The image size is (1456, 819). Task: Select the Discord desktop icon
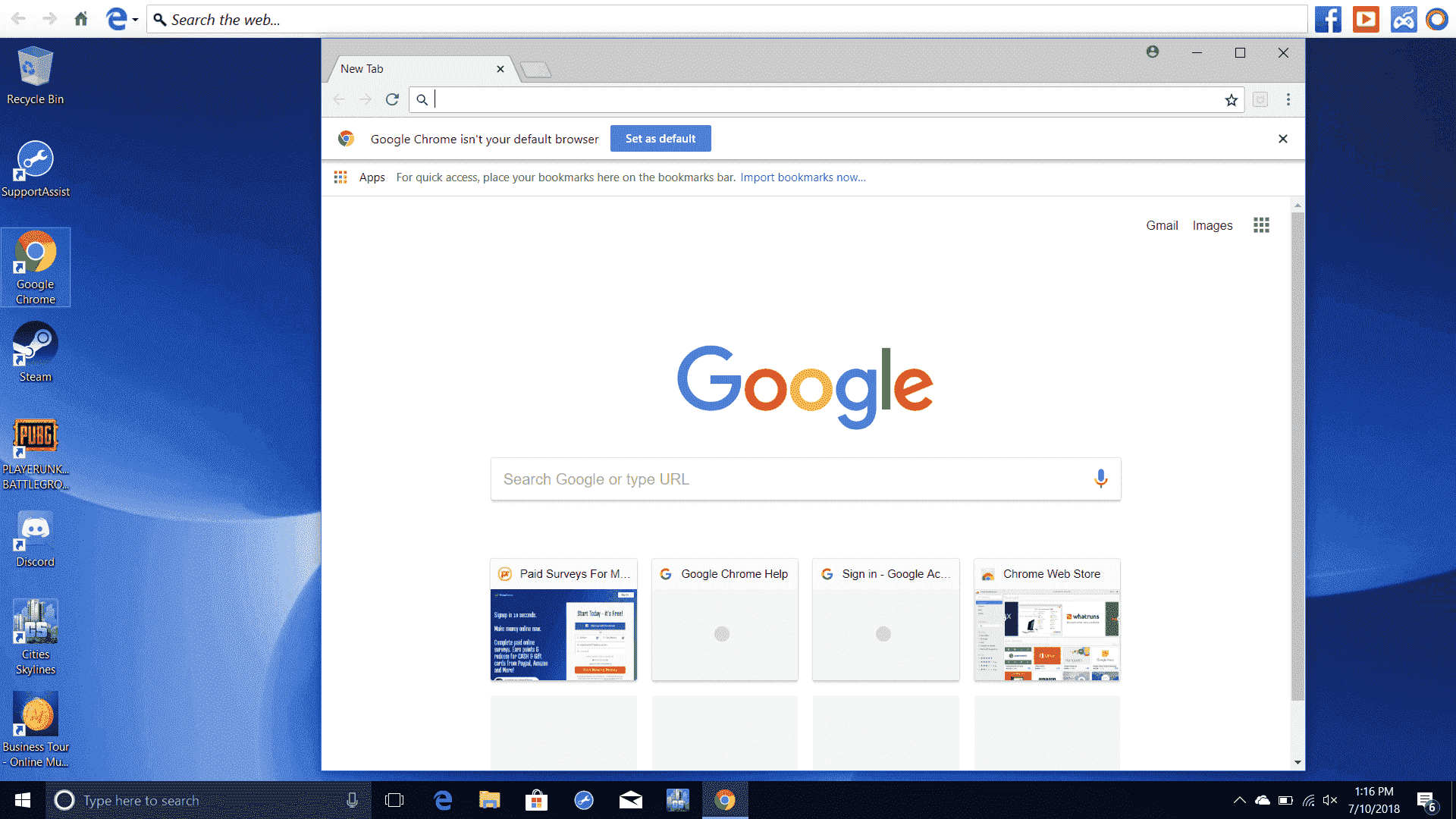35,538
